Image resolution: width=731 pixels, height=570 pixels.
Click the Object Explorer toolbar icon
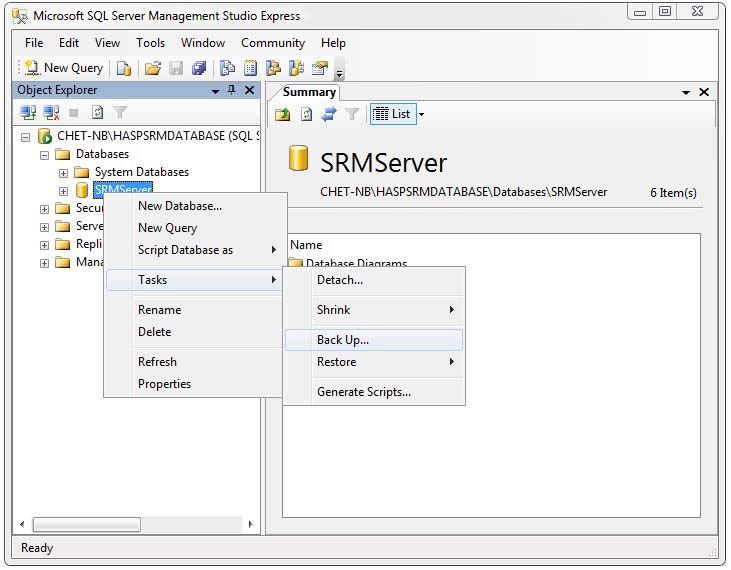tap(273, 68)
